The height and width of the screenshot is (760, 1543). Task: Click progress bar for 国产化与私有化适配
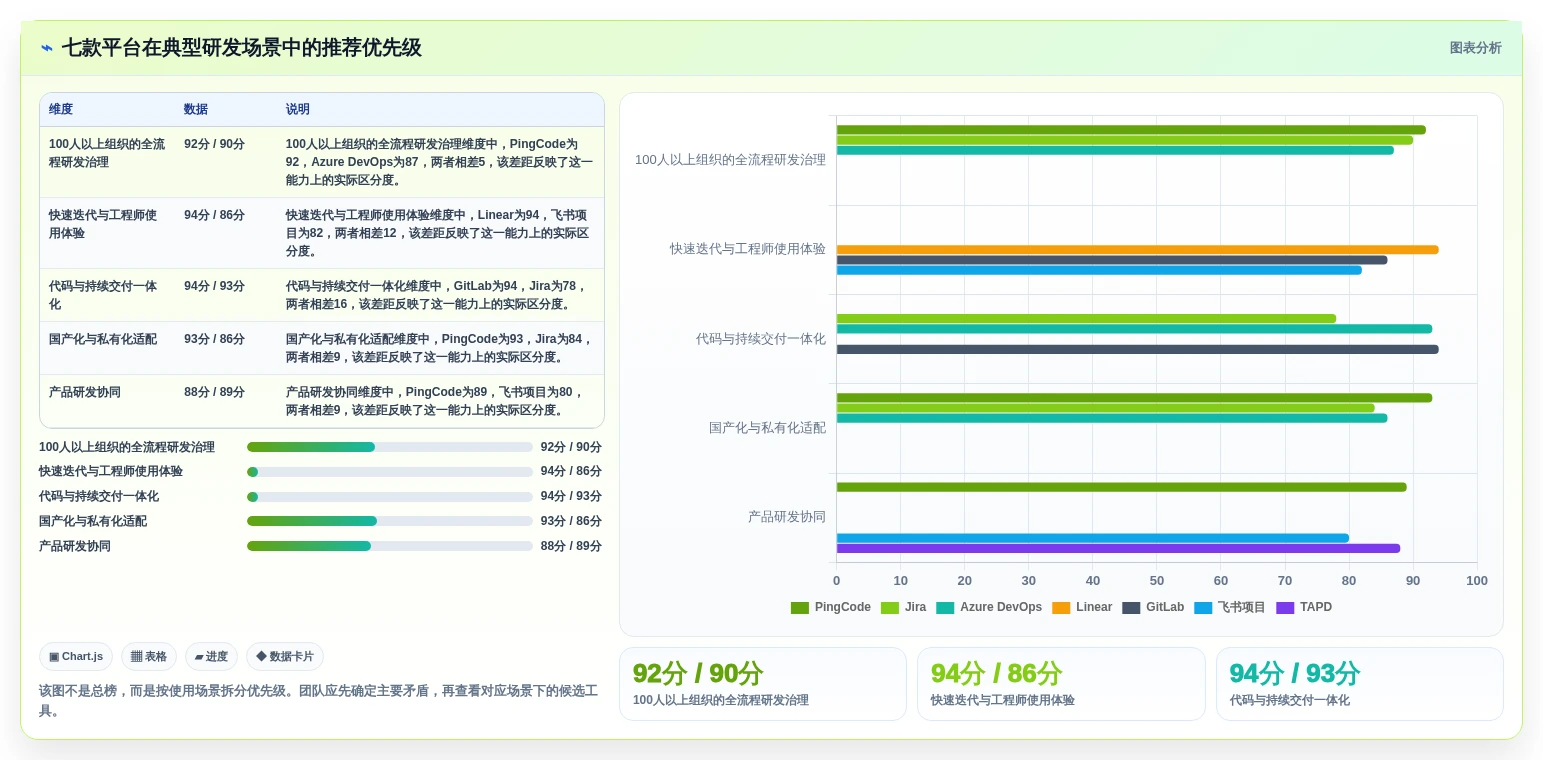tap(389, 521)
